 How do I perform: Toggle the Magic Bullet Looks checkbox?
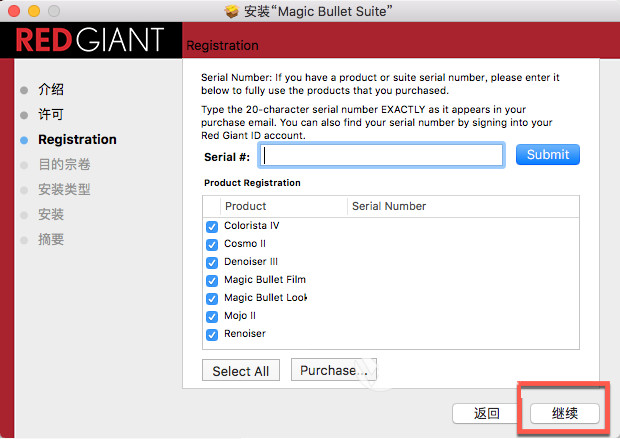[212, 298]
